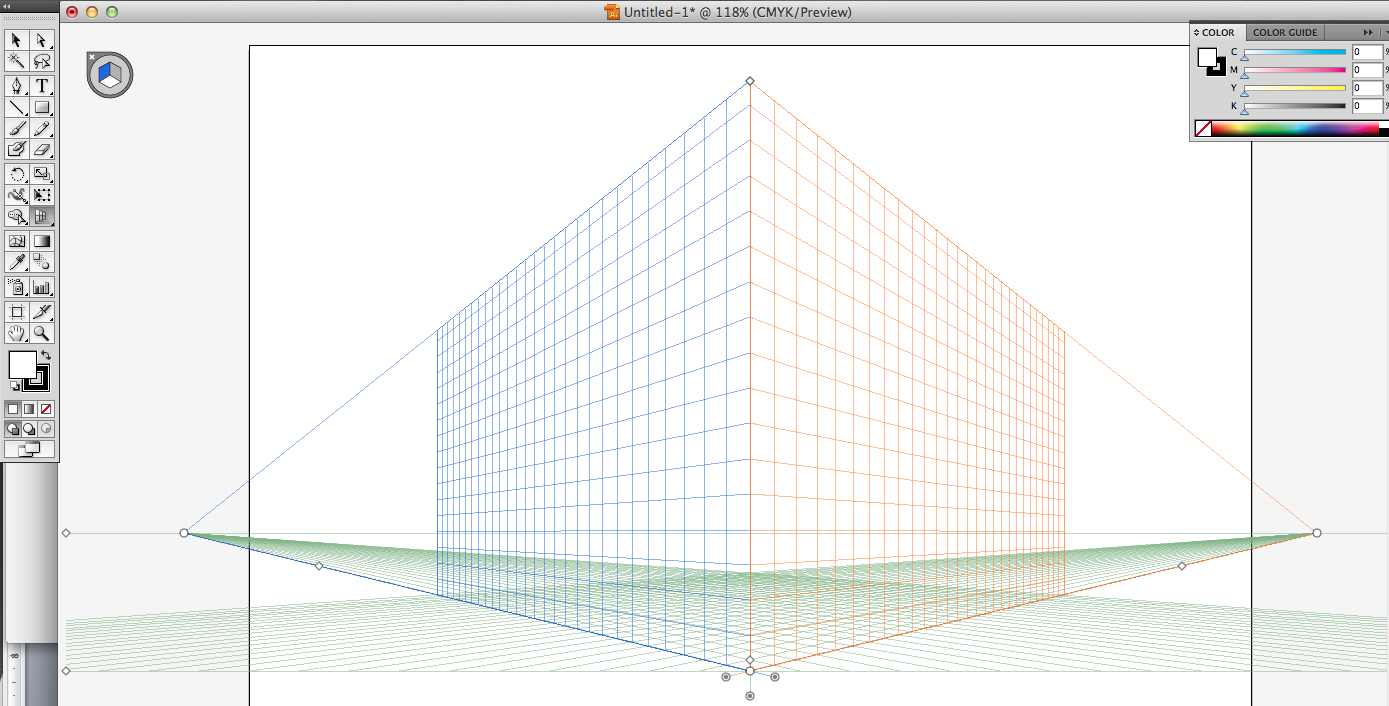This screenshot has width=1389, height=706.
Task: Select the Pen tool
Action: pos(17,86)
